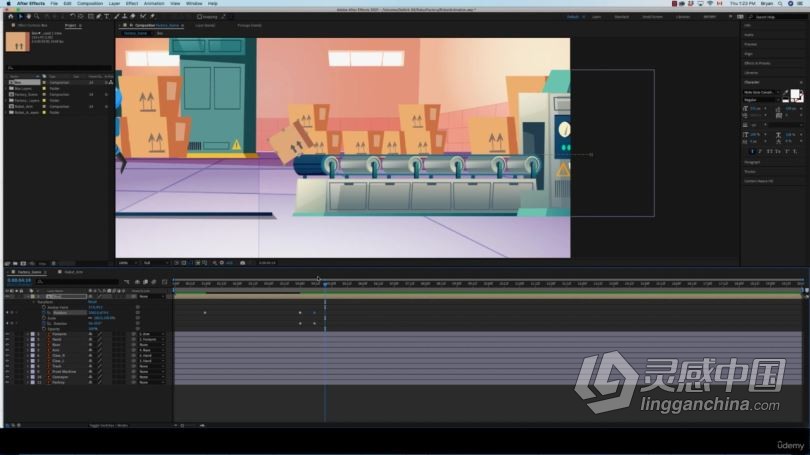Open the Composition menu
This screenshot has height=455, width=810.
[89, 3]
